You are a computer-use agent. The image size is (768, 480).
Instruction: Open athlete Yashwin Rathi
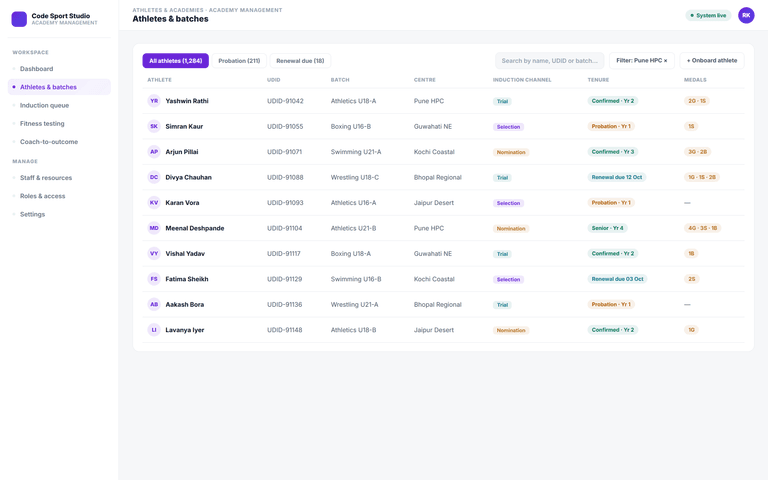coord(187,101)
